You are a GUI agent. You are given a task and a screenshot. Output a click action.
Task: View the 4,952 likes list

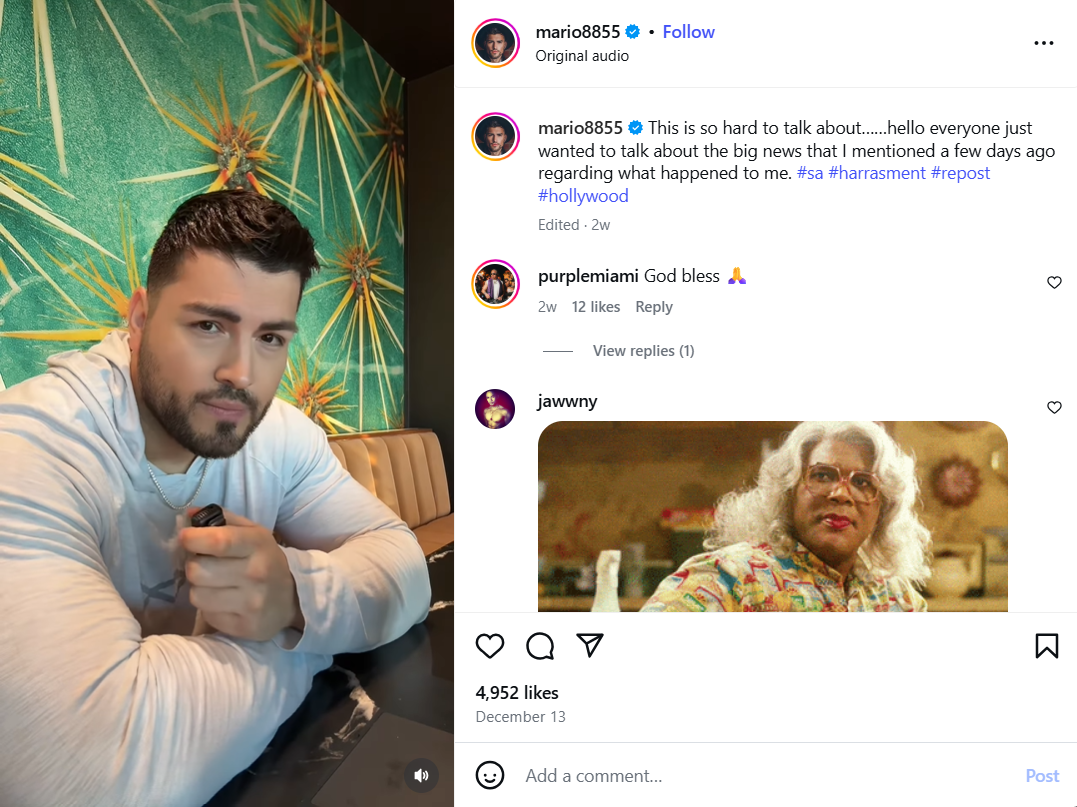point(517,692)
